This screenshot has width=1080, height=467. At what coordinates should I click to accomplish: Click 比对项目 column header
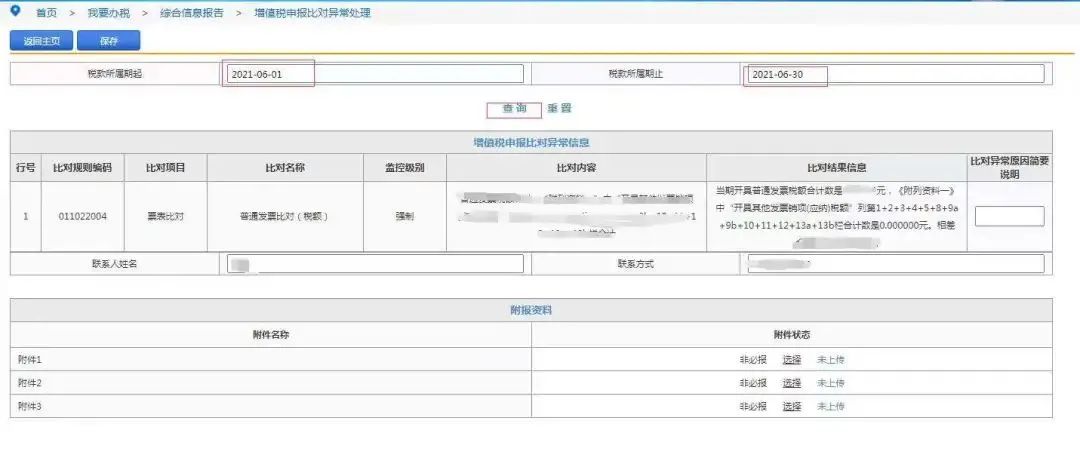(x=165, y=167)
